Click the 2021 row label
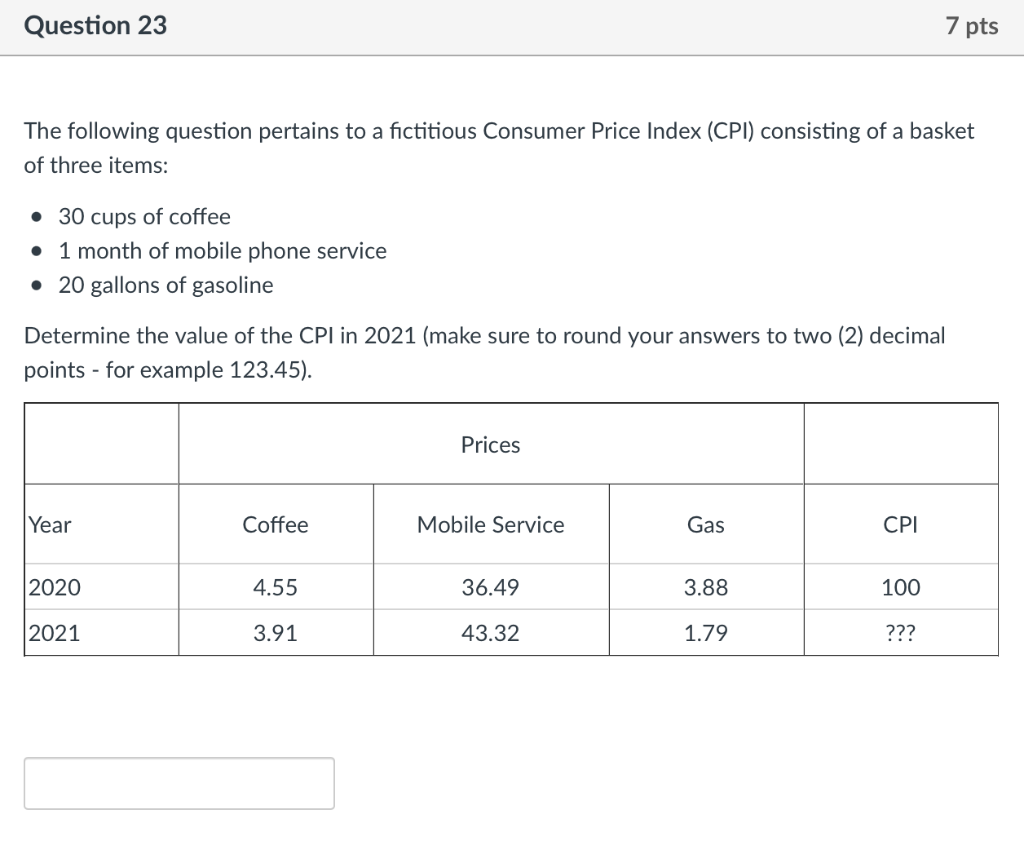The width and height of the screenshot is (1024, 845). pyautogui.click(x=53, y=632)
